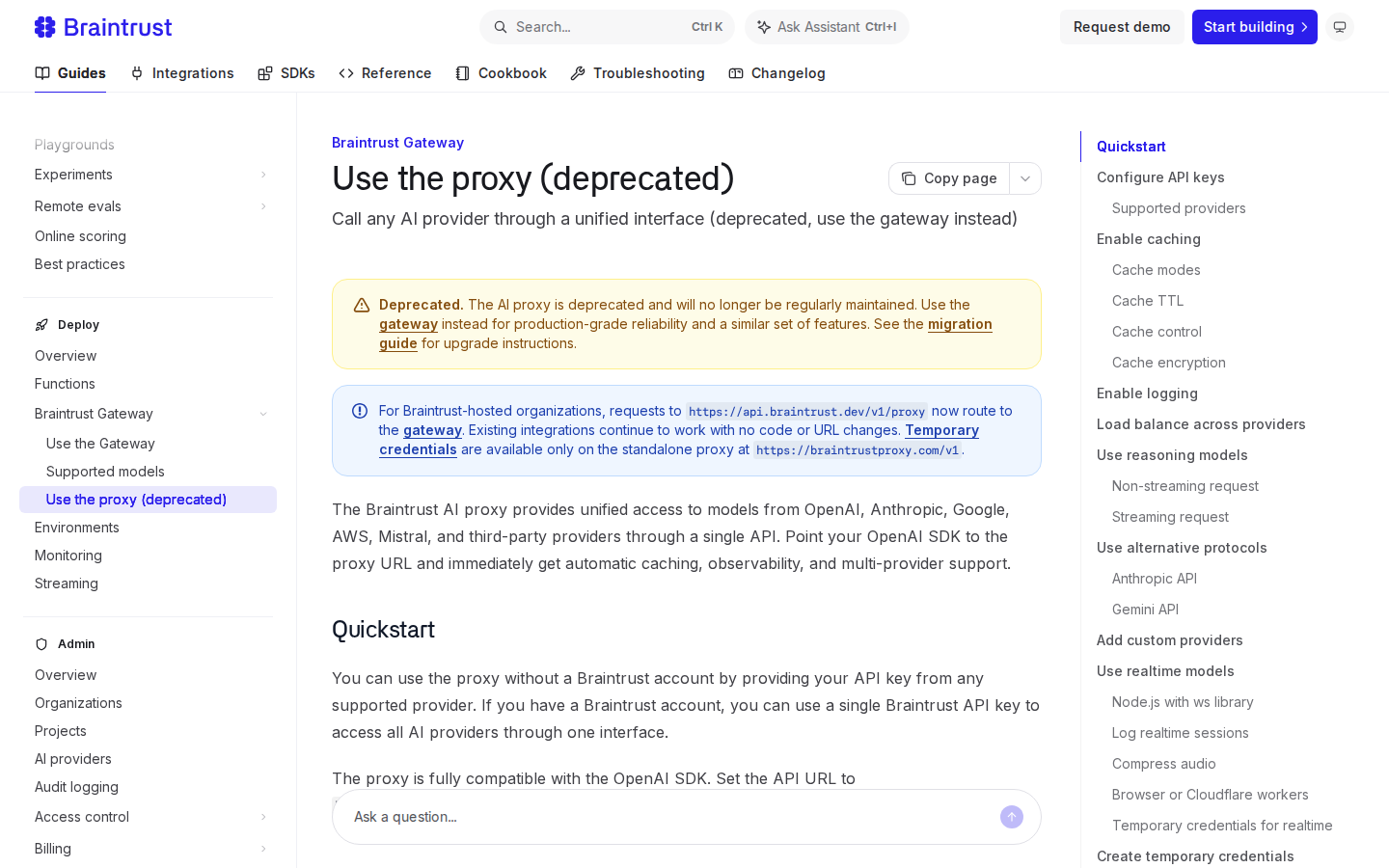The width and height of the screenshot is (1389, 868).
Task: Click the copy icon in Copy page
Action: point(909,178)
